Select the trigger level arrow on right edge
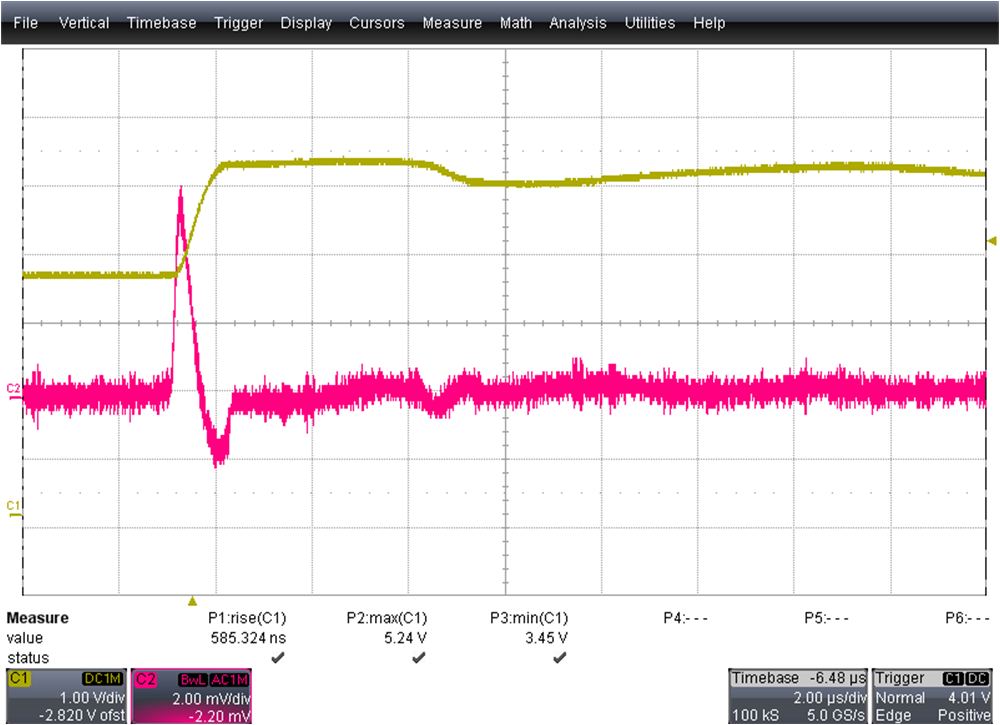The height and width of the screenshot is (725, 1000). 992,240
